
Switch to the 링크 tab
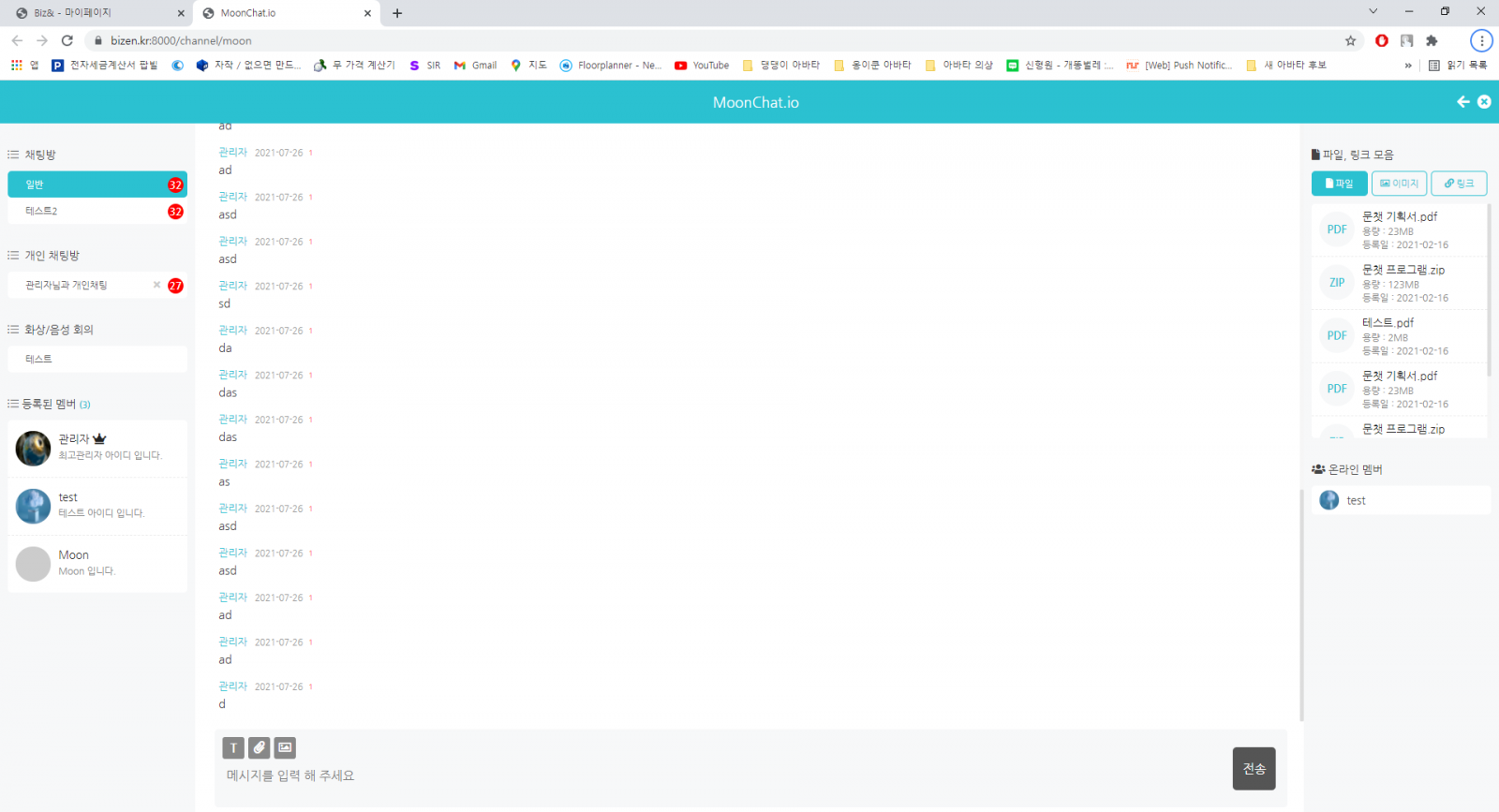coord(1459,184)
